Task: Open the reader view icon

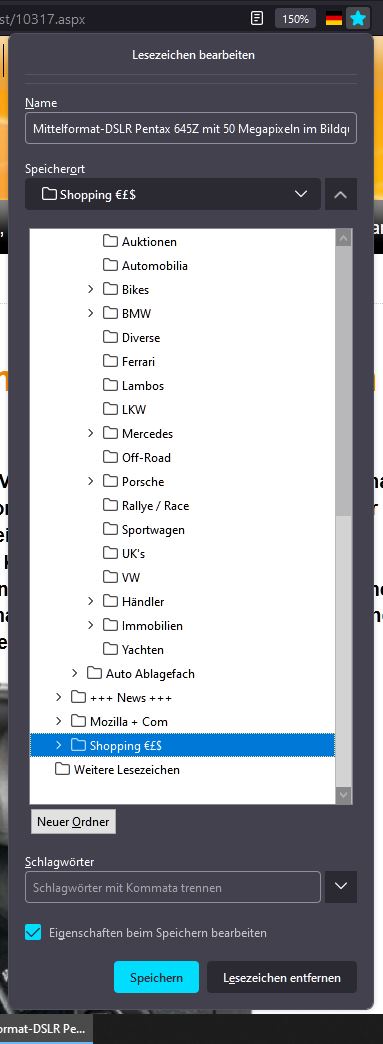Action: point(257,18)
